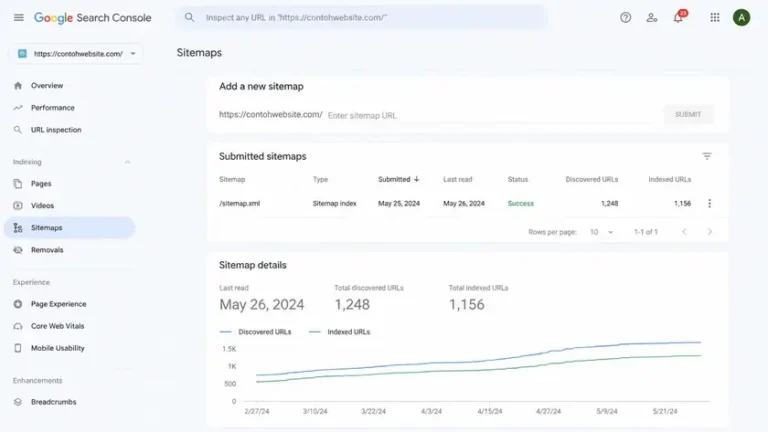Image resolution: width=768 pixels, height=432 pixels.
Task: Toggle sort arrow on Submitted column
Action: click(x=416, y=179)
